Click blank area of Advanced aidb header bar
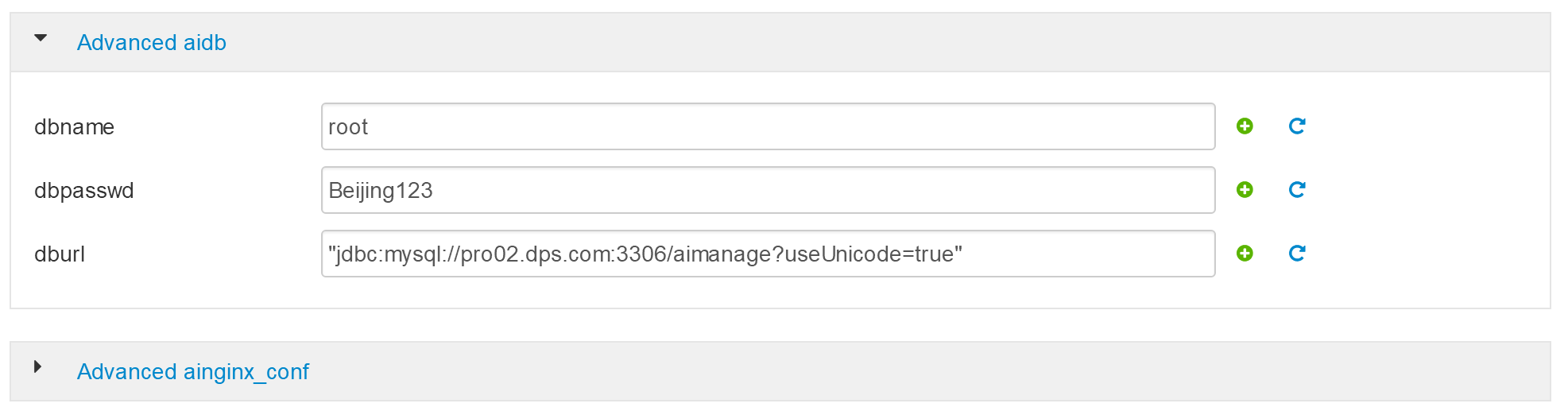Image resolution: width=1568 pixels, height=411 pixels. click(874, 43)
